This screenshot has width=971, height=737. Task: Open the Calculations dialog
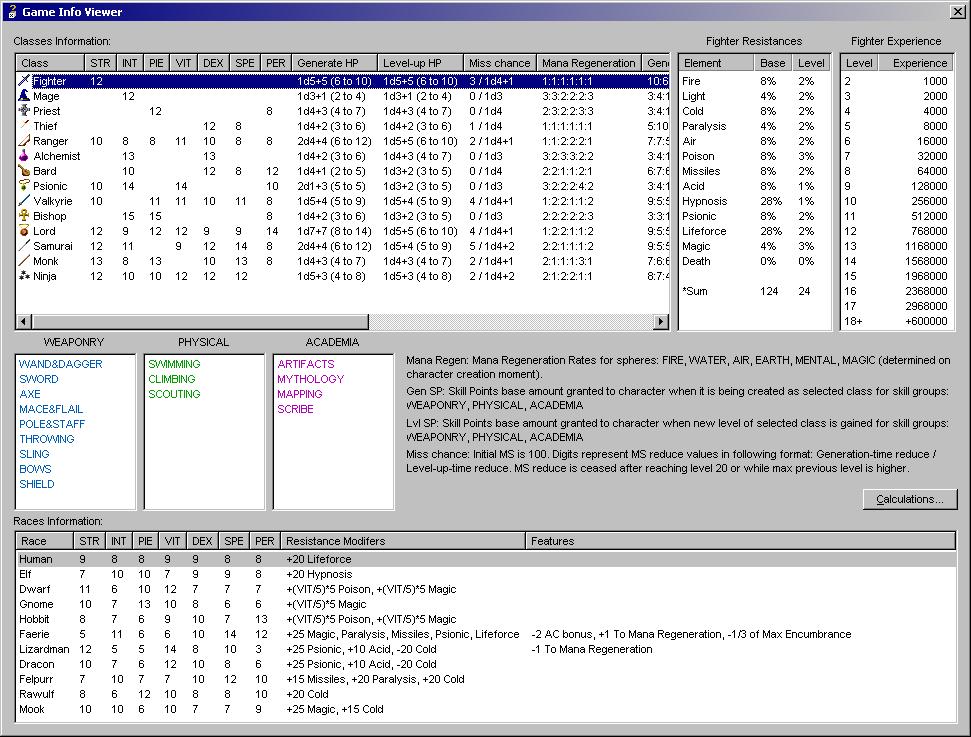pos(909,499)
